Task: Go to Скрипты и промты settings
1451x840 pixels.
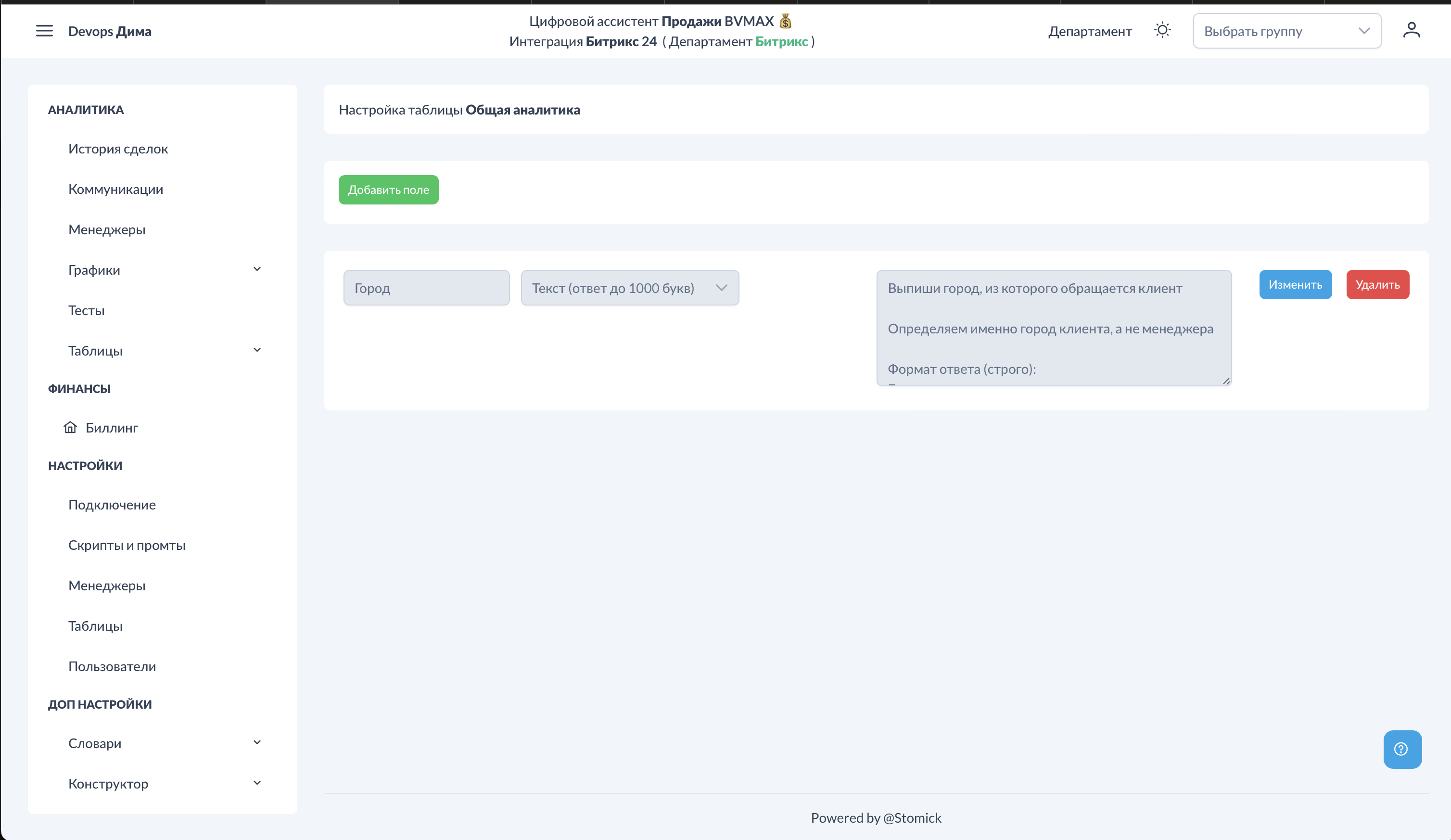Action: [127, 545]
